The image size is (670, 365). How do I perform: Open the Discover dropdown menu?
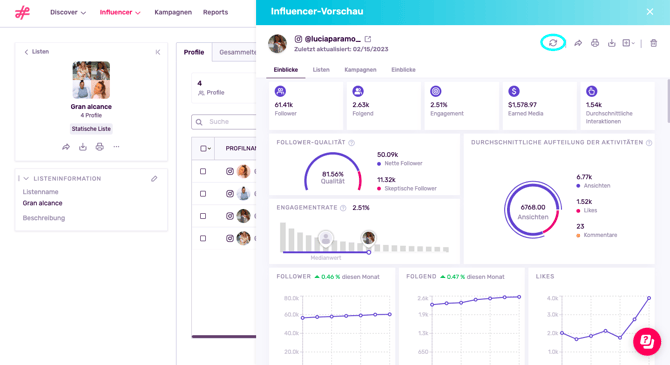(x=68, y=12)
